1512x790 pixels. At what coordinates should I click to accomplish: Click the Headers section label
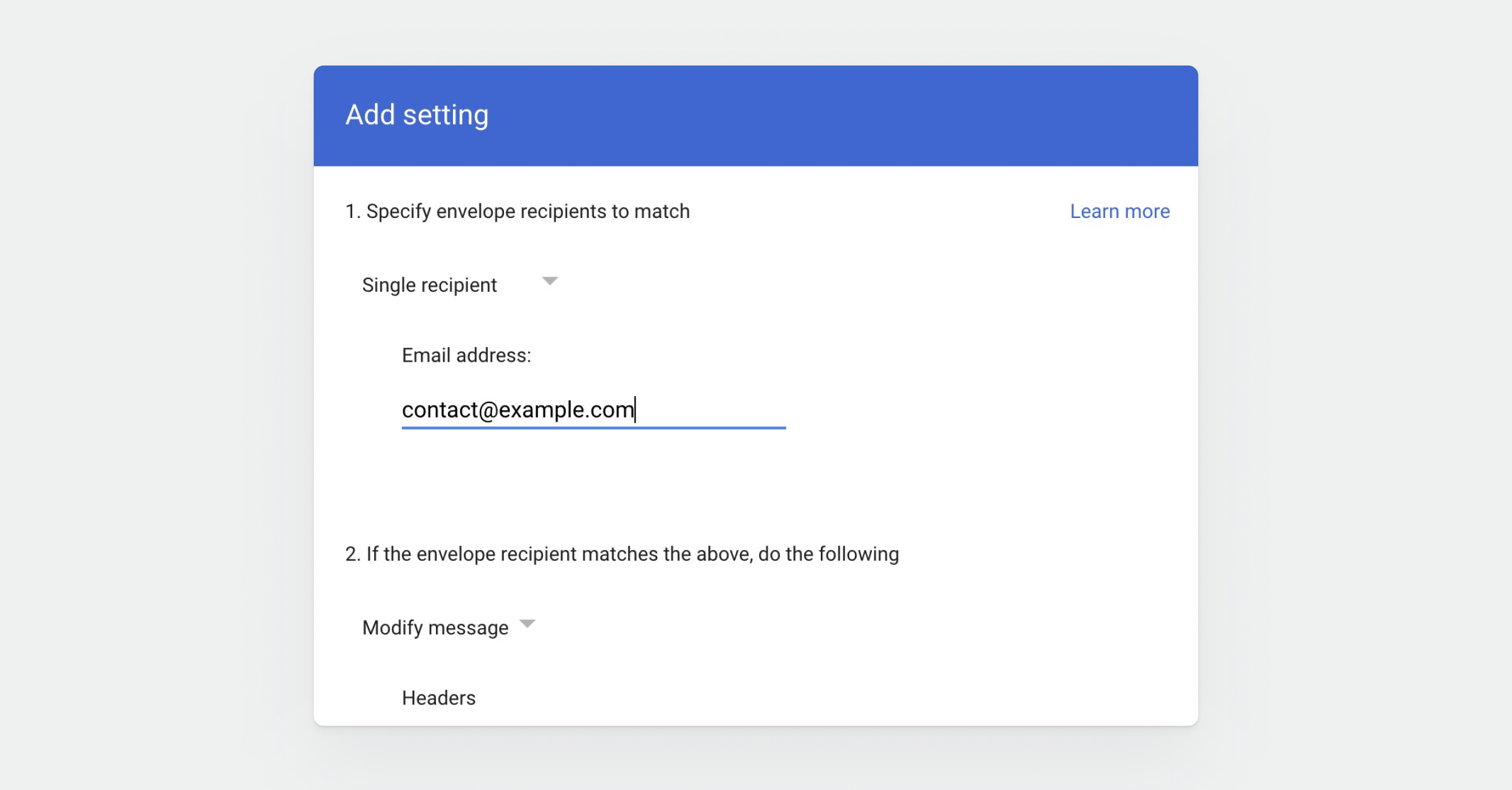438,698
